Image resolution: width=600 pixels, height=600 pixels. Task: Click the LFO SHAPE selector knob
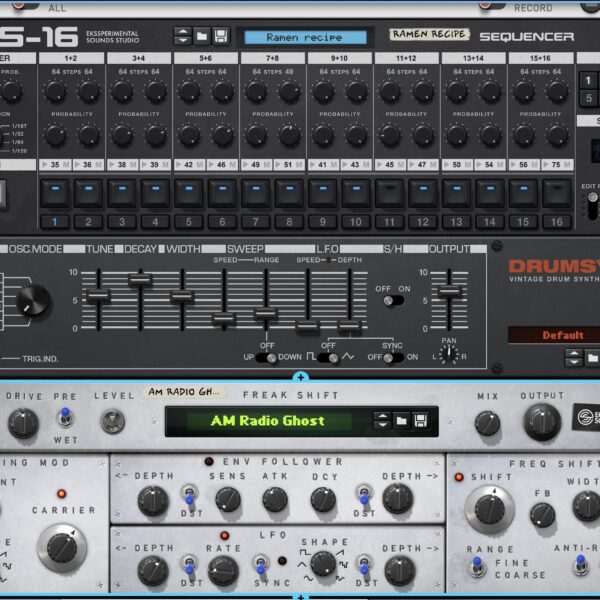pyautogui.click(x=323, y=564)
